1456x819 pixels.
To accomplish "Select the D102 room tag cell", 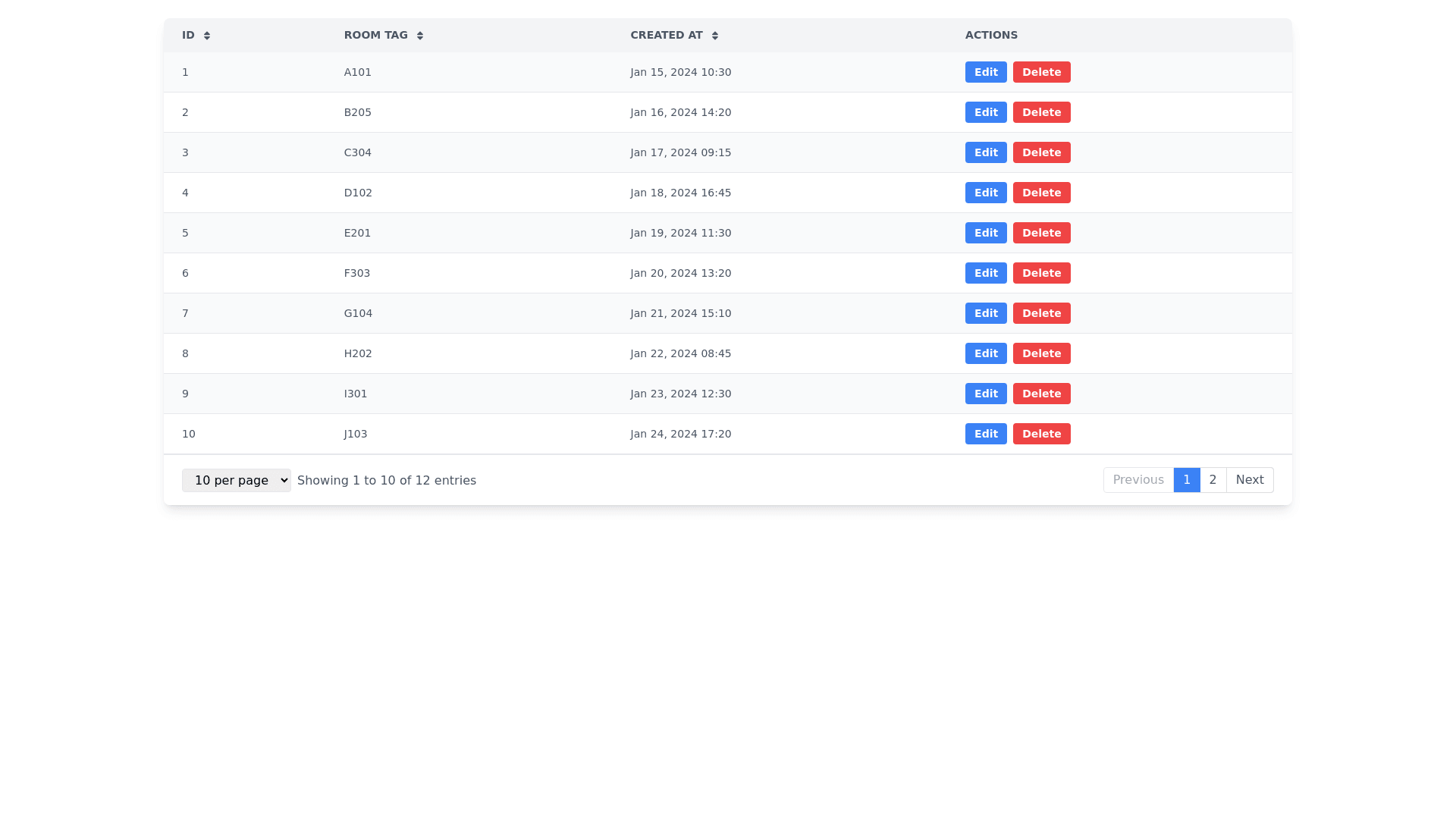I will pos(358,193).
